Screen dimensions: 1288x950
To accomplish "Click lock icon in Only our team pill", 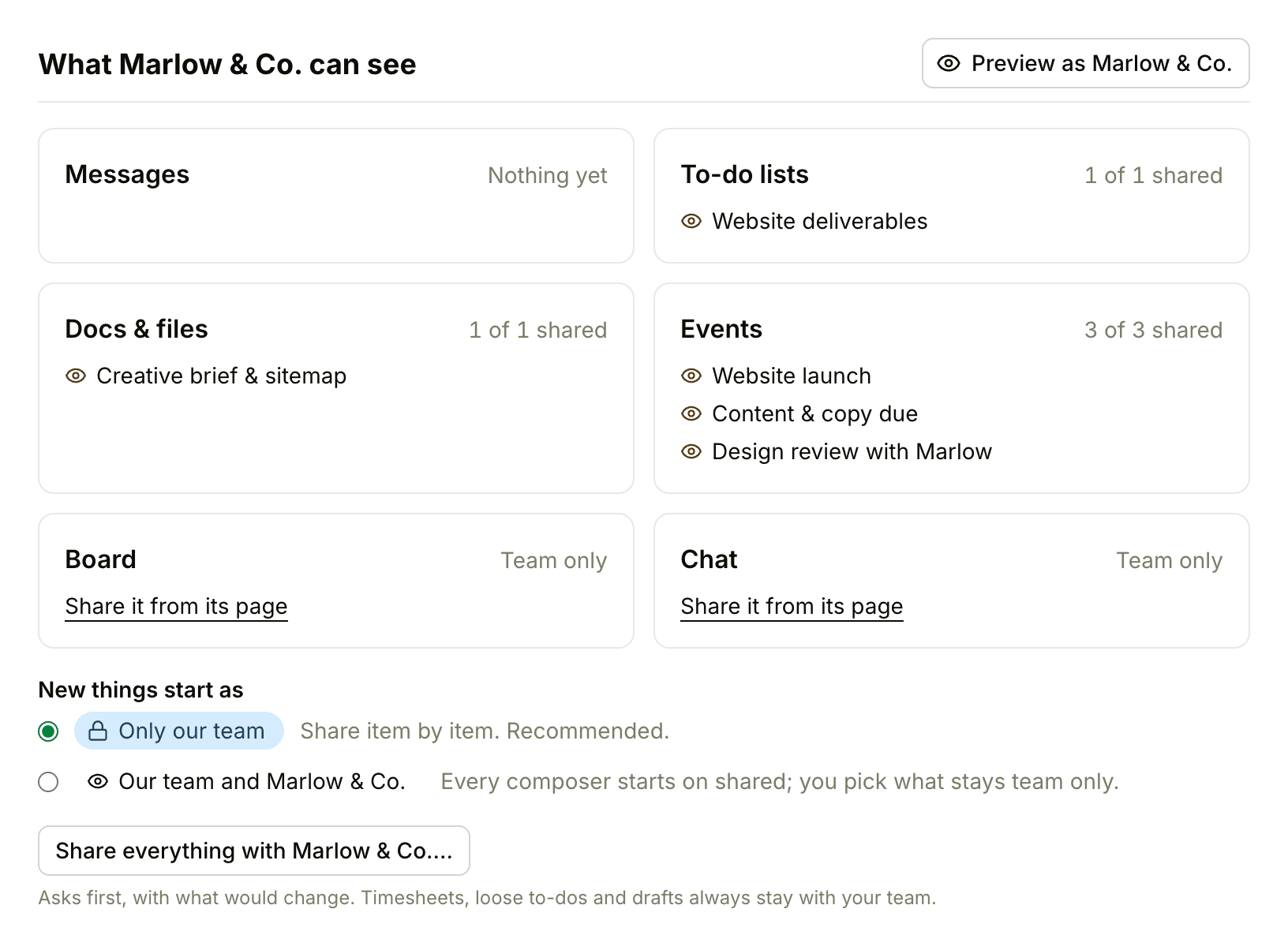I will (x=98, y=731).
